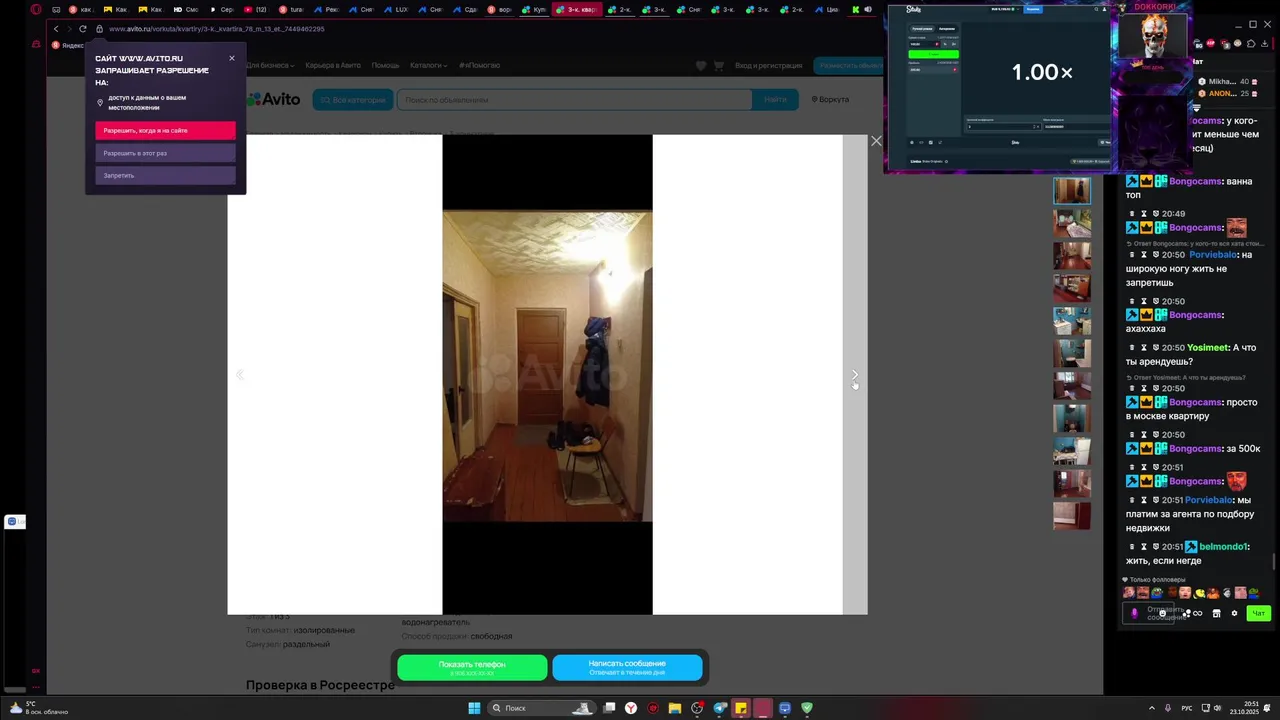This screenshot has width=1280, height=720.
Task: Go to the next photo arrow
Action: [x=855, y=375]
